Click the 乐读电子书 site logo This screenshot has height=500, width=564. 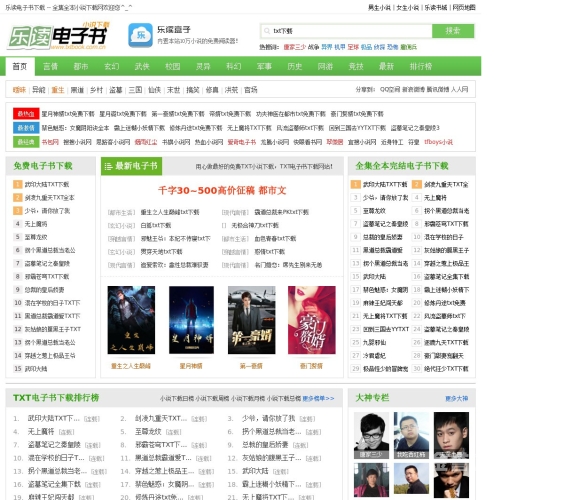58,35
